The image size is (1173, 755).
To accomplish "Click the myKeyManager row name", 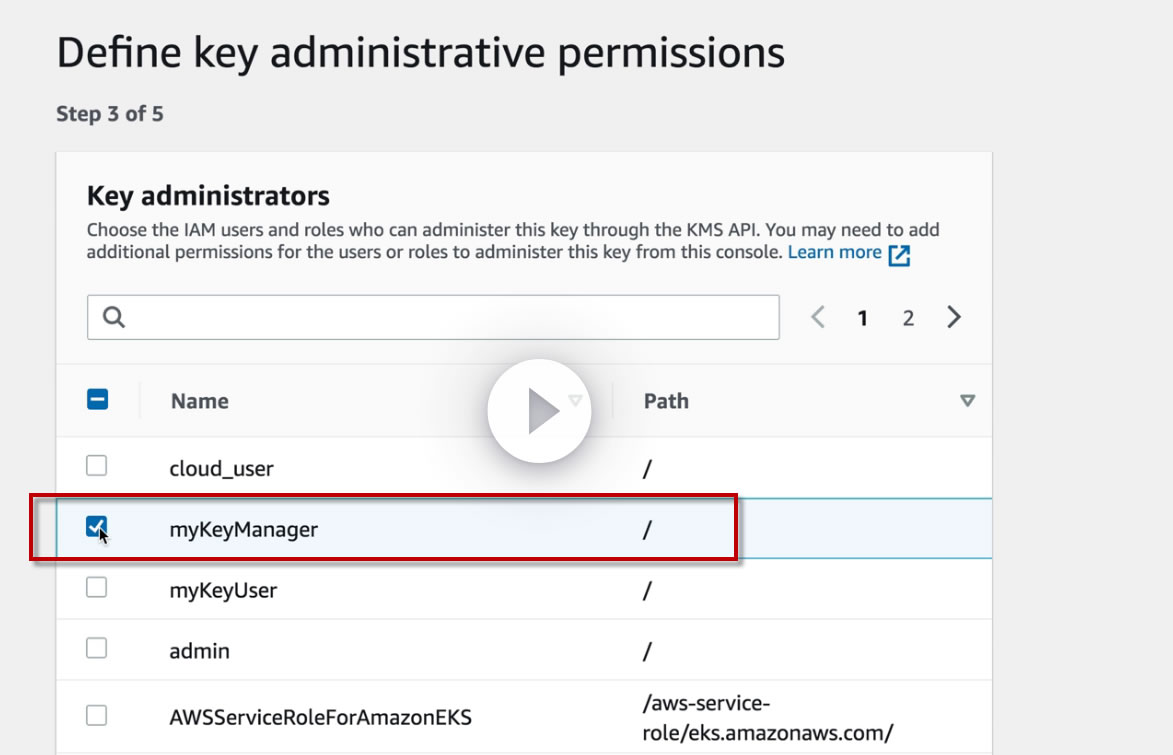I will click(243, 529).
